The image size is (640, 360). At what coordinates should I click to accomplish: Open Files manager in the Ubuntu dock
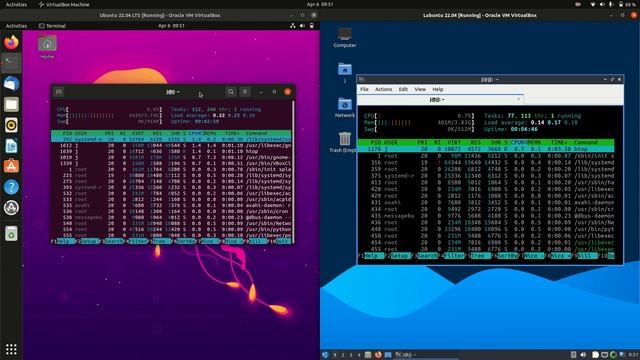click(x=11, y=104)
